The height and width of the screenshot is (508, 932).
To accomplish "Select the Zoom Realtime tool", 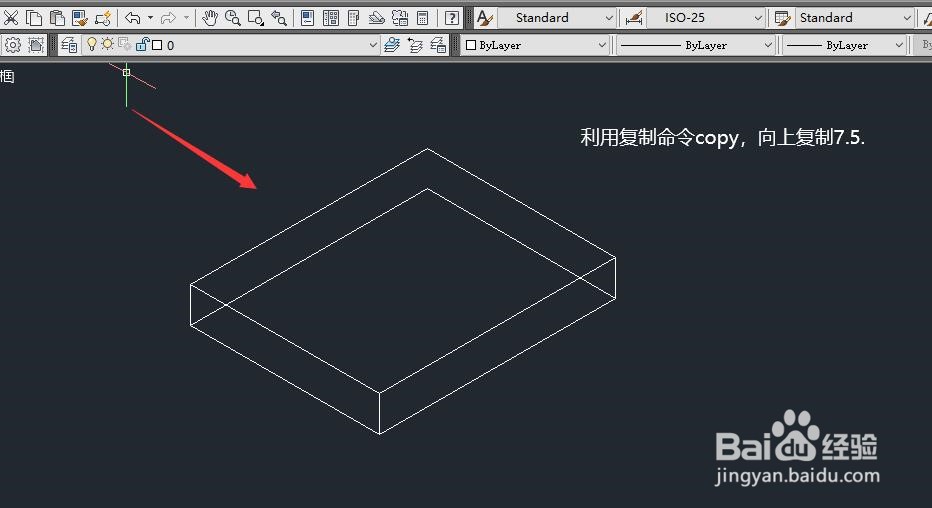I will click(232, 18).
